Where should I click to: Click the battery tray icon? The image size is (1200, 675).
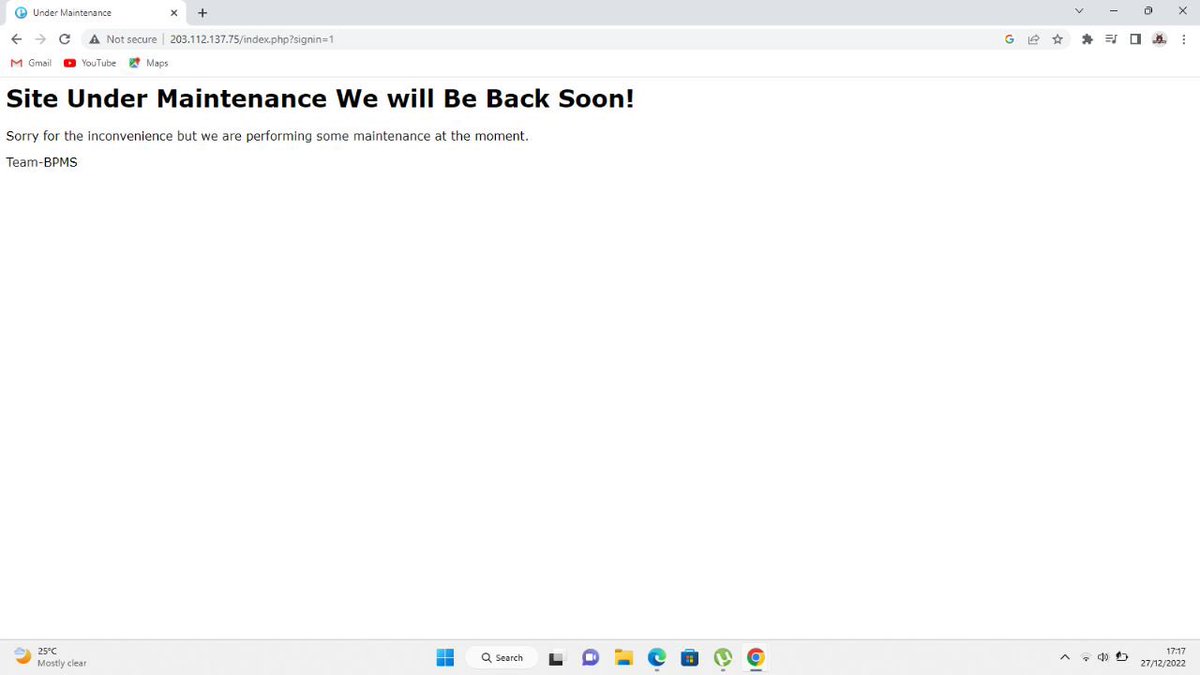[1122, 657]
